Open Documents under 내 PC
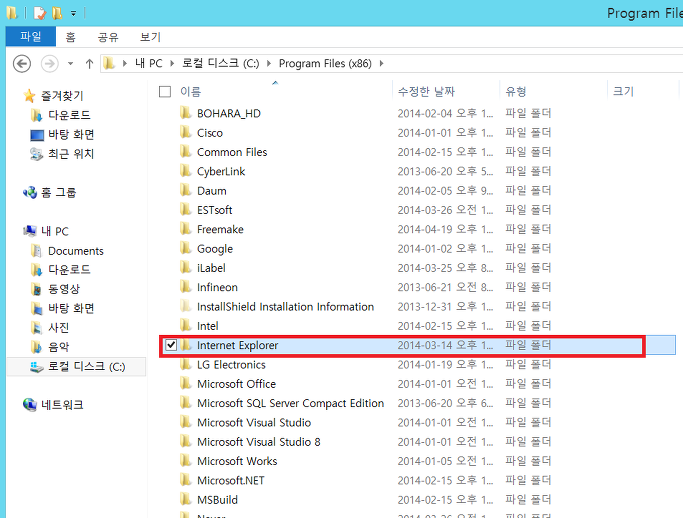 [76, 251]
